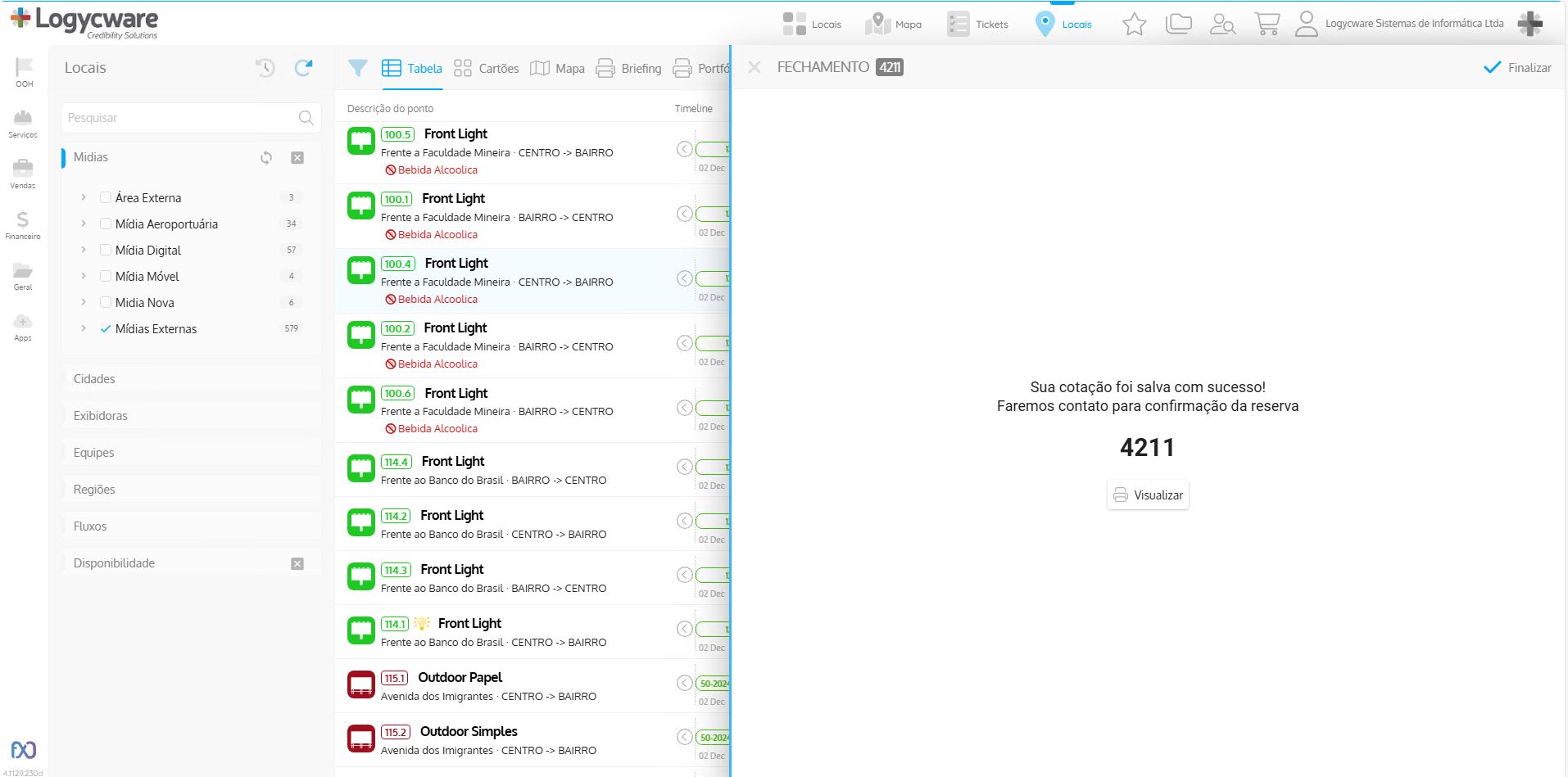Screen dimensions: 1568x777
Task: Click the timeline bar for row 115.1
Action: (x=713, y=684)
